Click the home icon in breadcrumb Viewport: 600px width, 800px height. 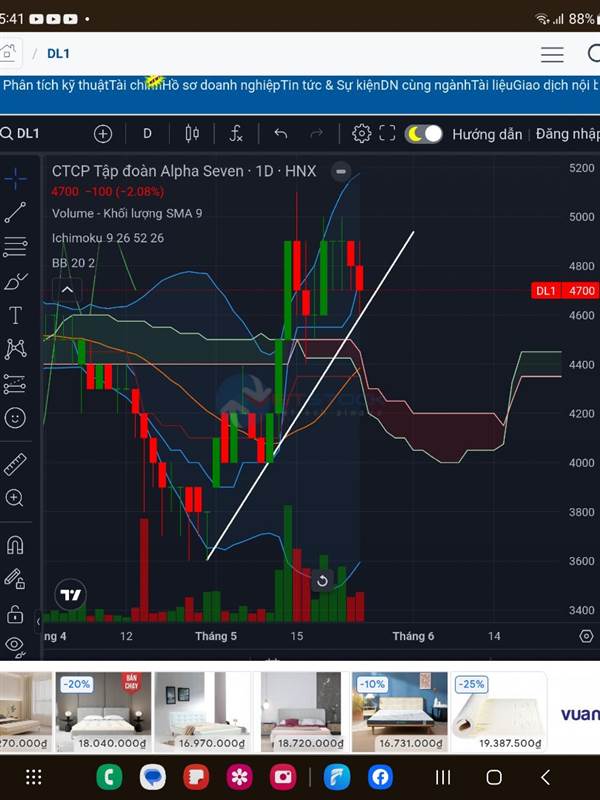click(9, 53)
